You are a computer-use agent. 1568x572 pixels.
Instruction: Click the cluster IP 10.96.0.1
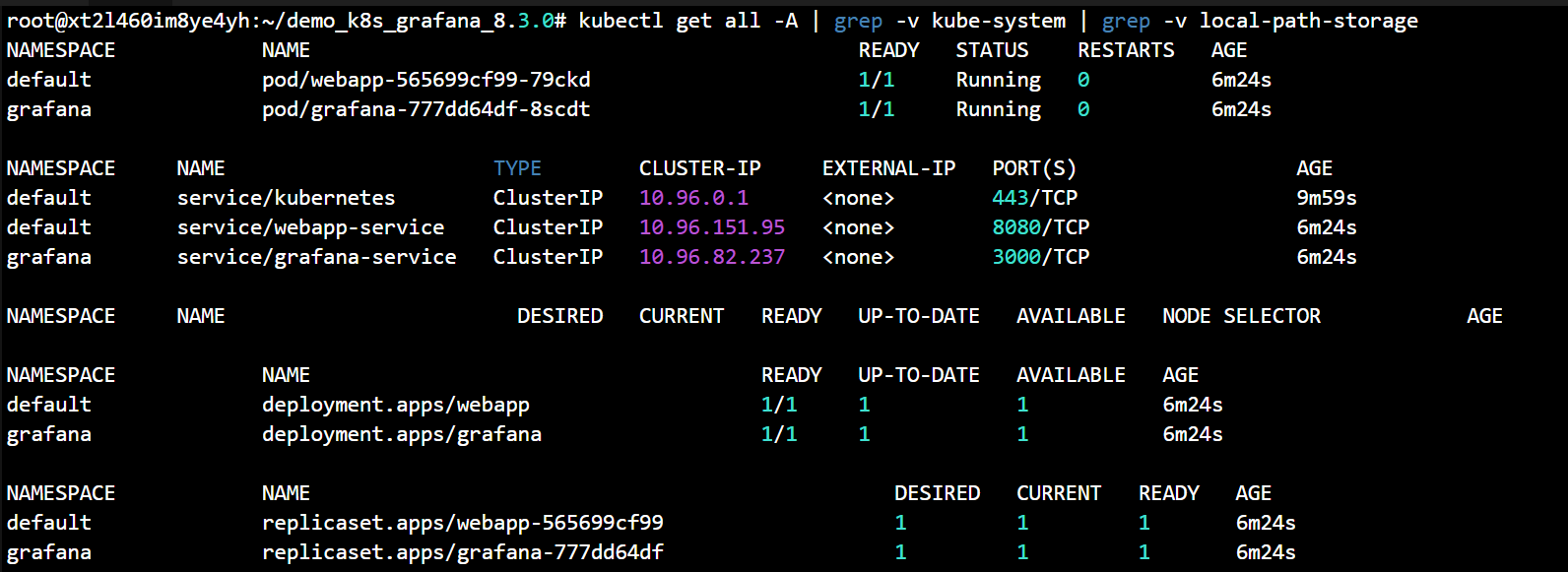click(693, 198)
